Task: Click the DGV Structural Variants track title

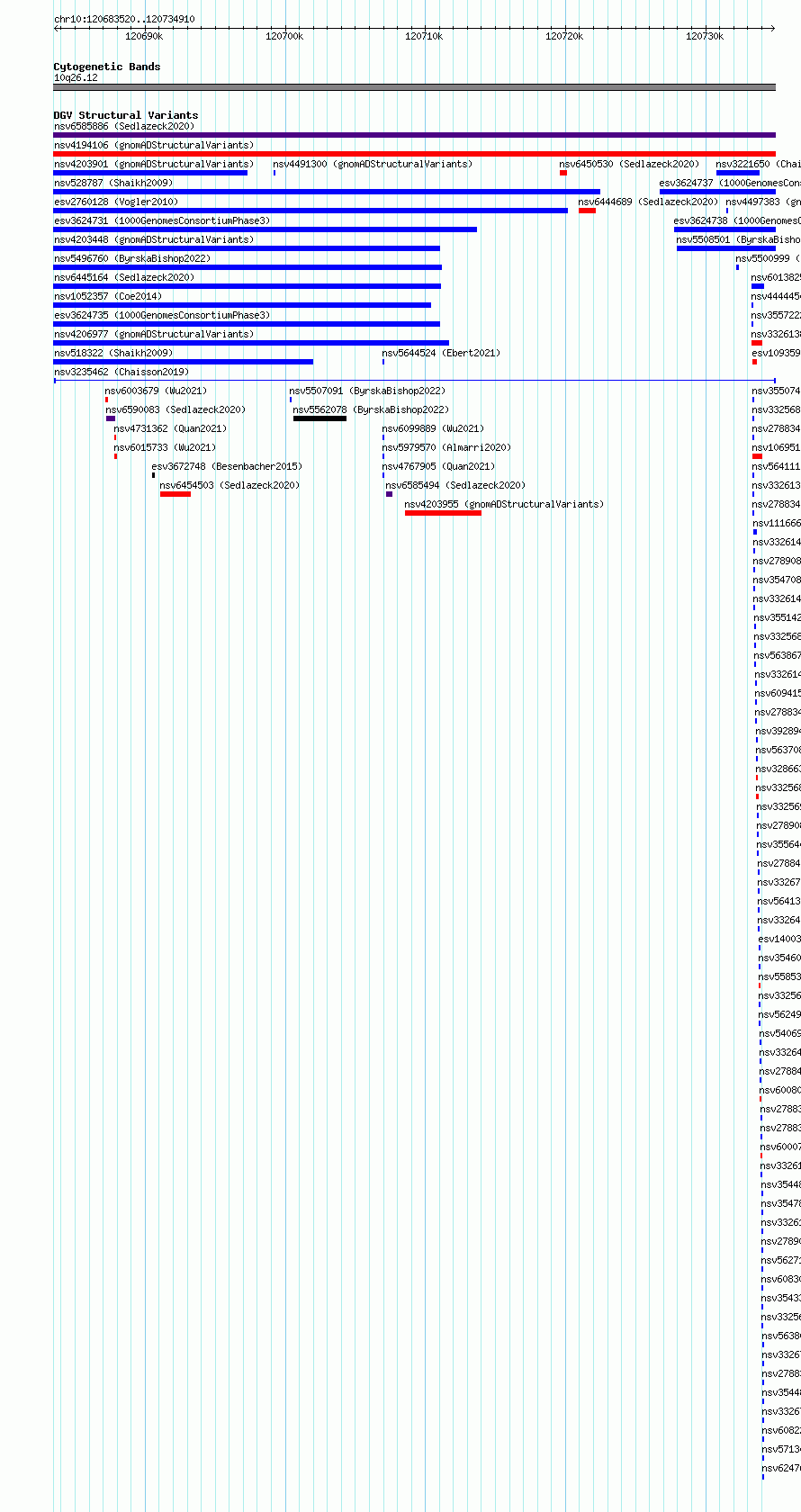Action: click(126, 115)
